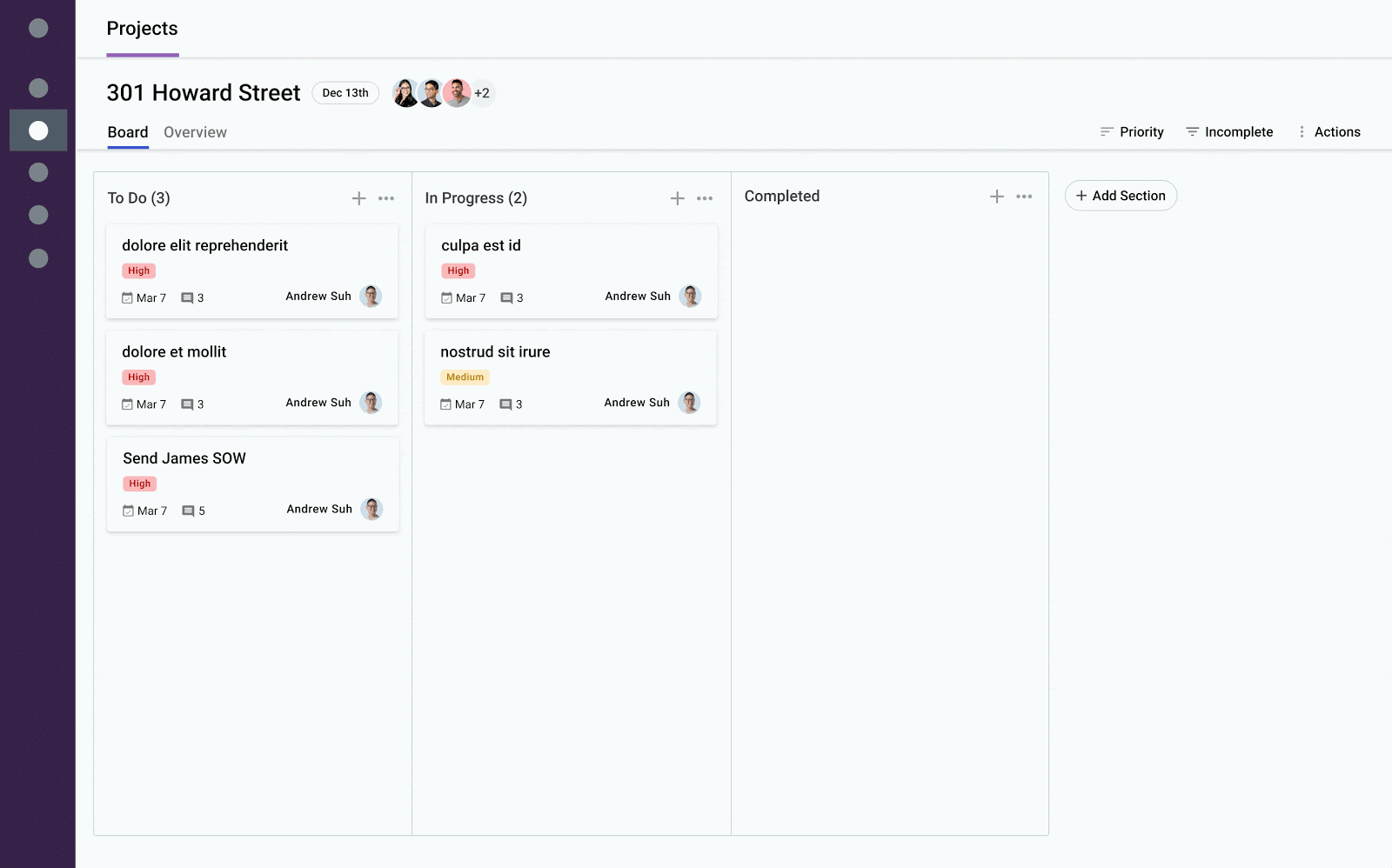Open the Completed column ellipsis menu

(1024, 197)
